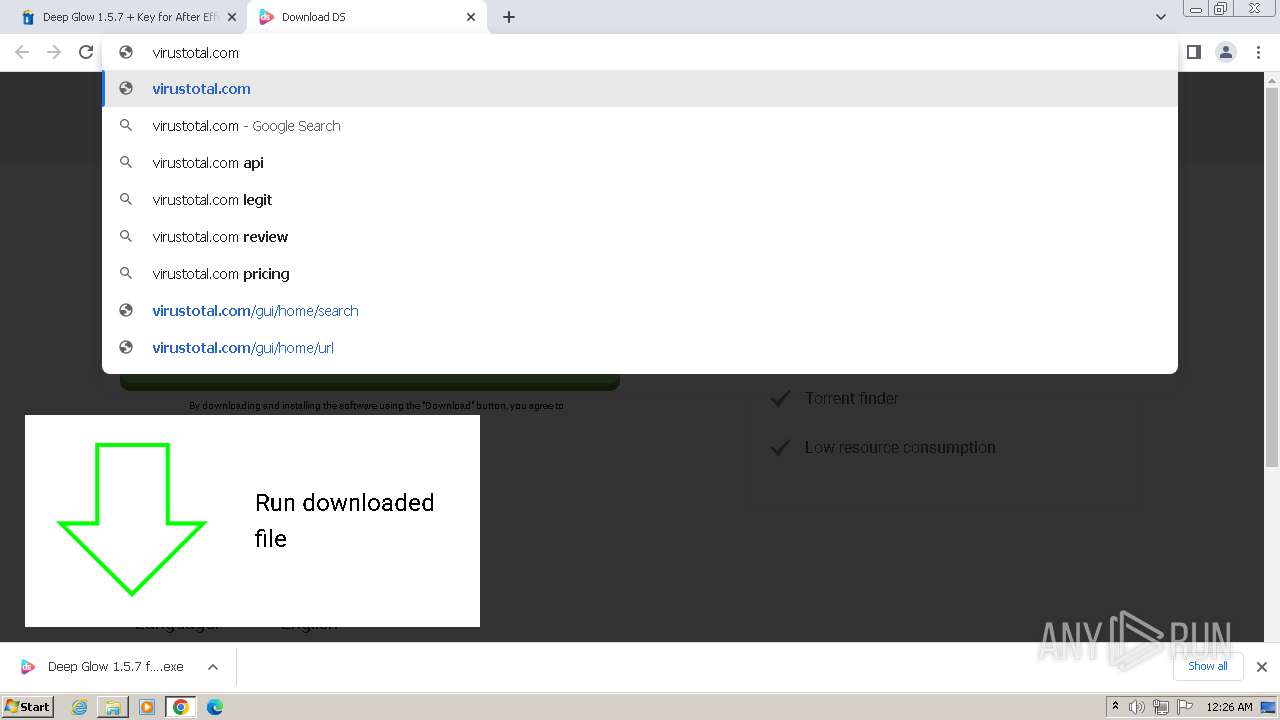The image size is (1280, 720).
Task: Open the Chrome three-dot menu
Action: pos(1259,52)
